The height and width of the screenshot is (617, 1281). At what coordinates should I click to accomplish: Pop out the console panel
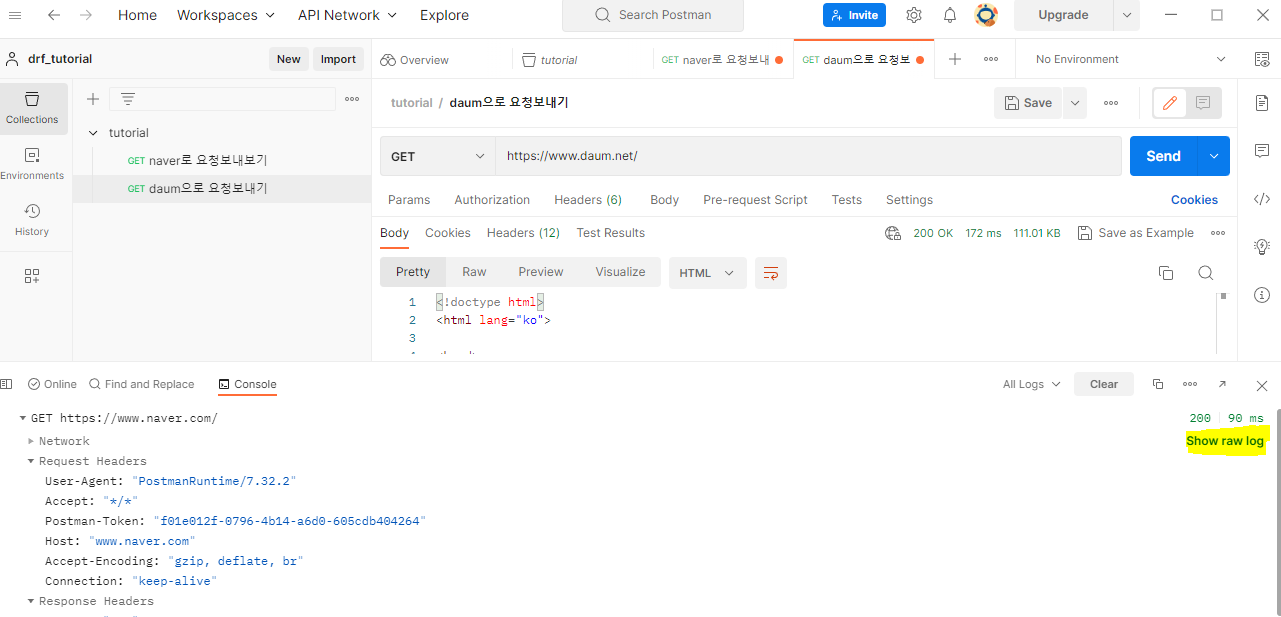pyautogui.click(x=1222, y=384)
